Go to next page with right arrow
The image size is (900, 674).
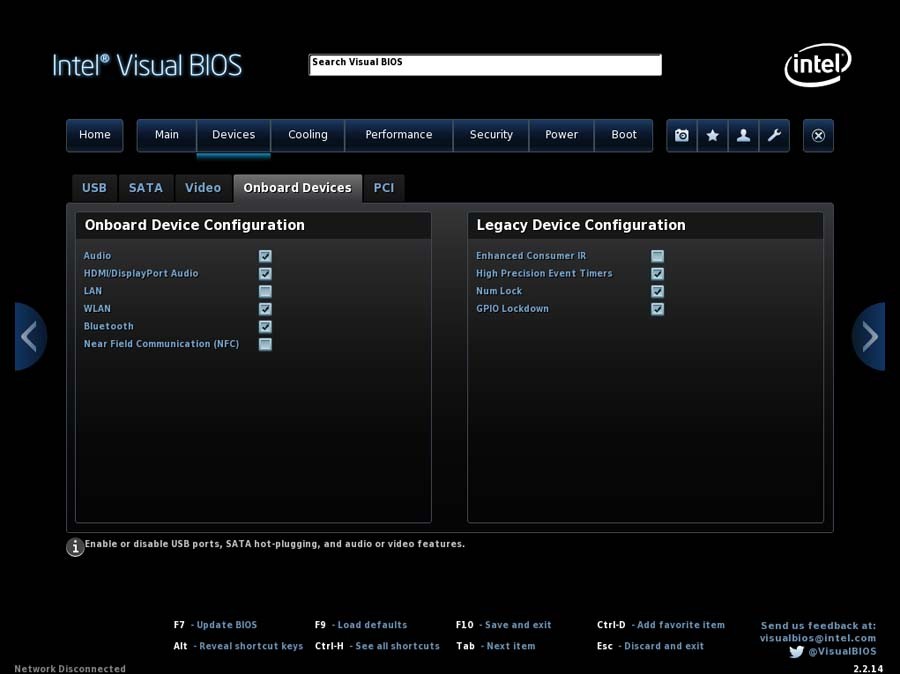(x=869, y=337)
